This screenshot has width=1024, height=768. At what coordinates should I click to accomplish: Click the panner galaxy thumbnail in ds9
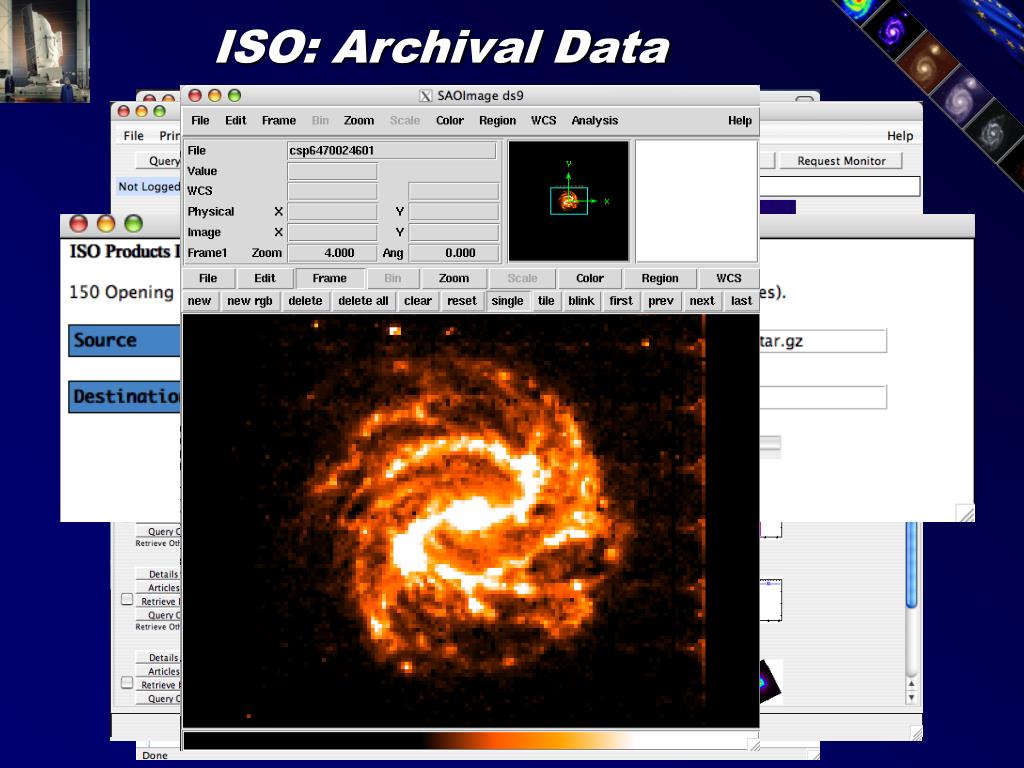click(569, 201)
